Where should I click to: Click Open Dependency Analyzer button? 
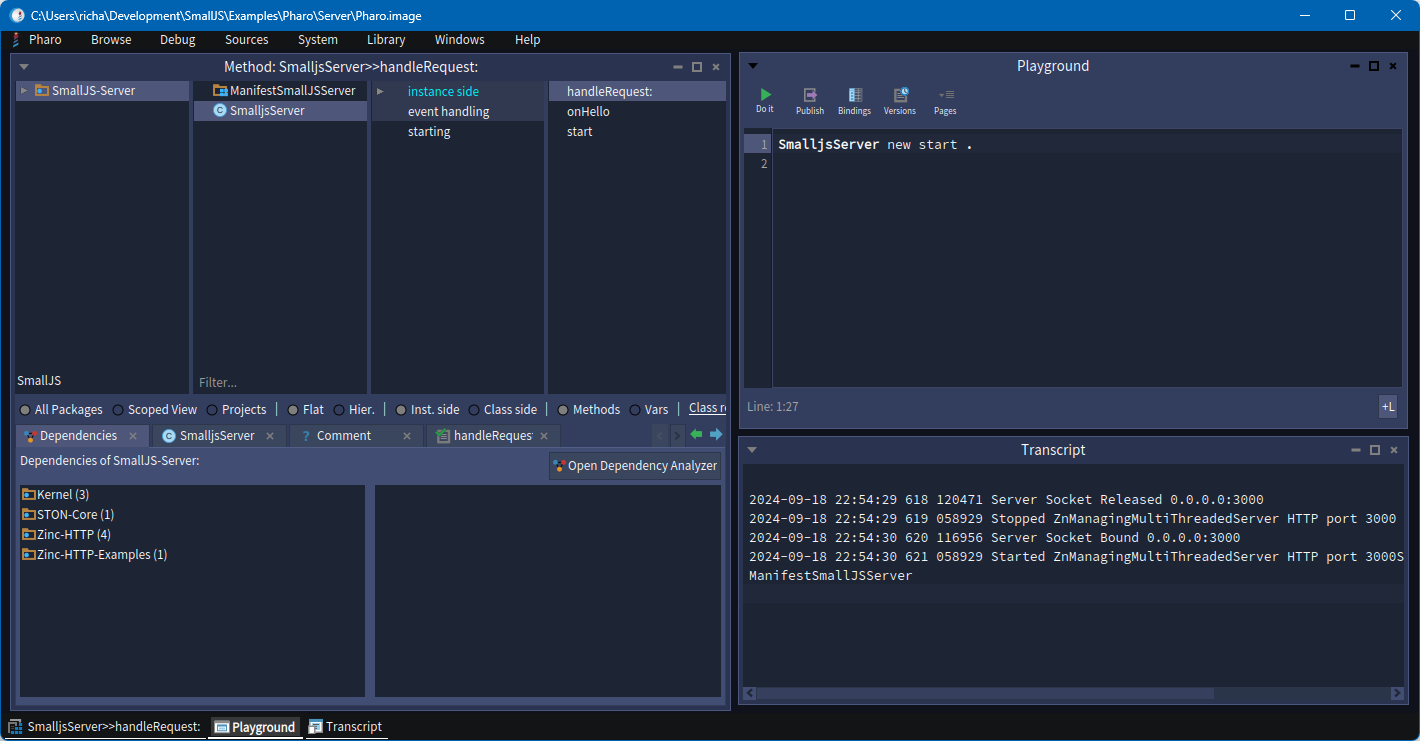635,466
